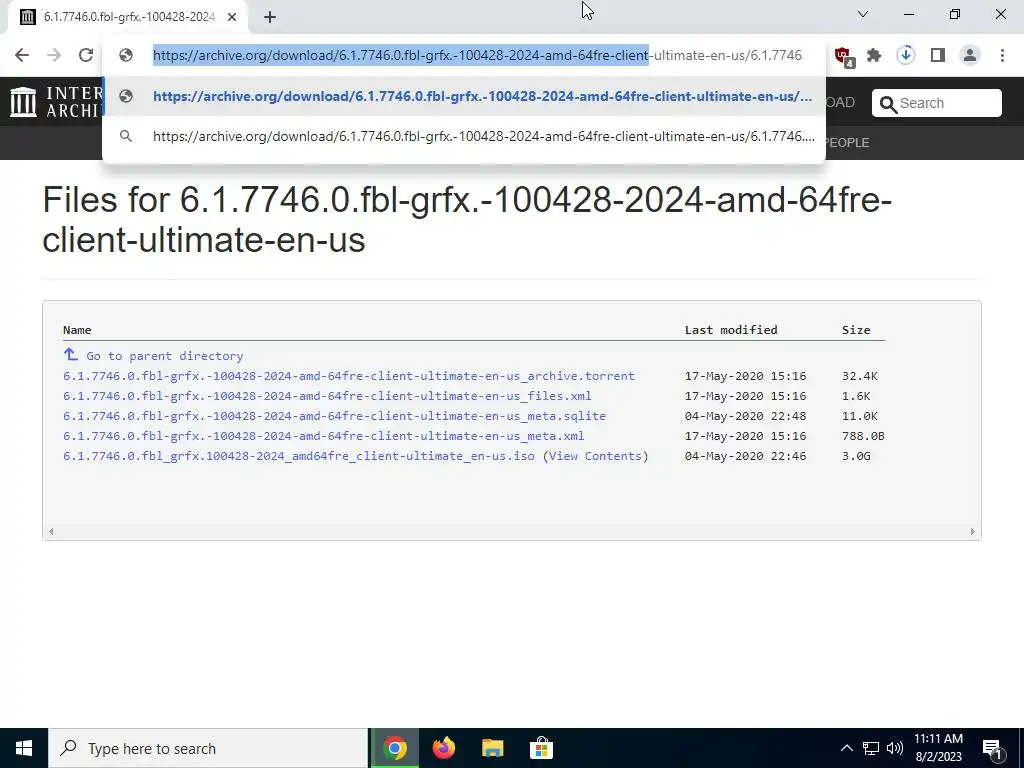Image resolution: width=1024 pixels, height=768 pixels.
Task: Reload the page with the refresh icon
Action: click(86, 56)
